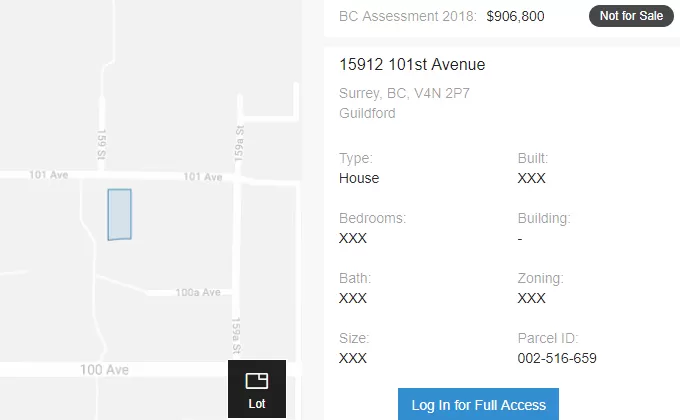Image resolution: width=680 pixels, height=420 pixels.
Task: Click the Lot label text under icon
Action: tap(257, 404)
